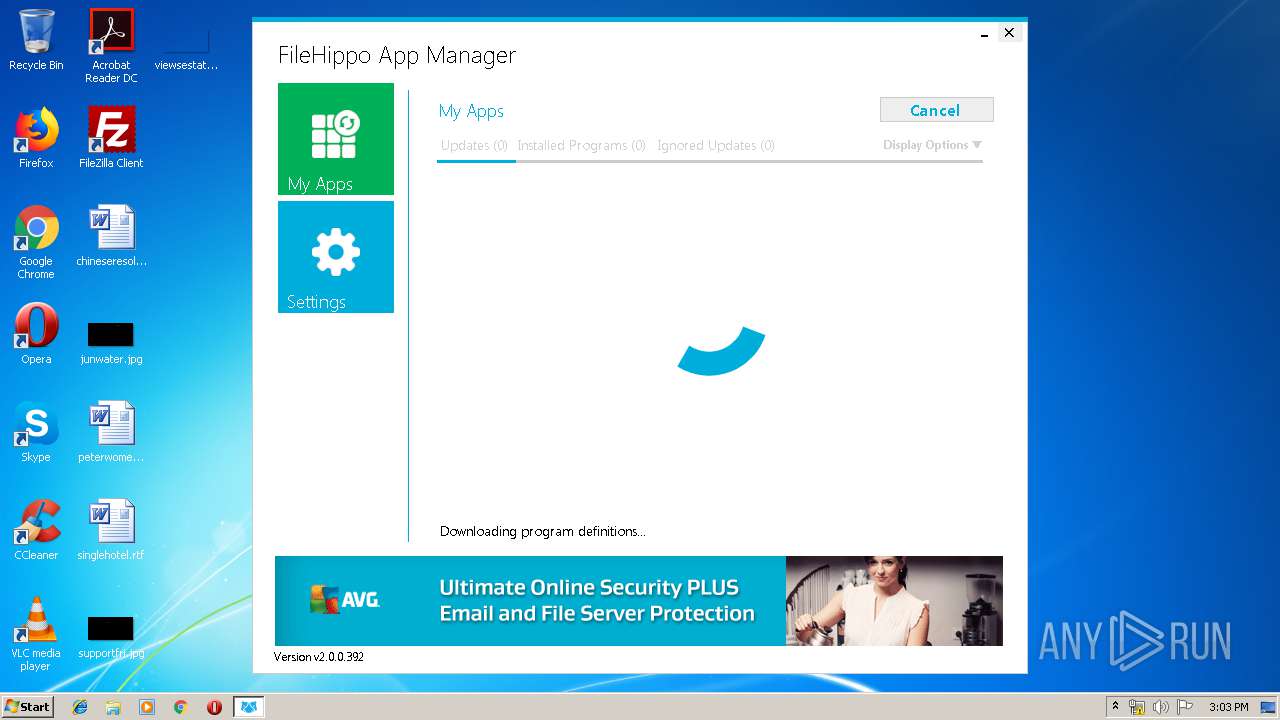Open the Windows Start menu
Viewport: 1280px width, 720px height.
point(27,707)
